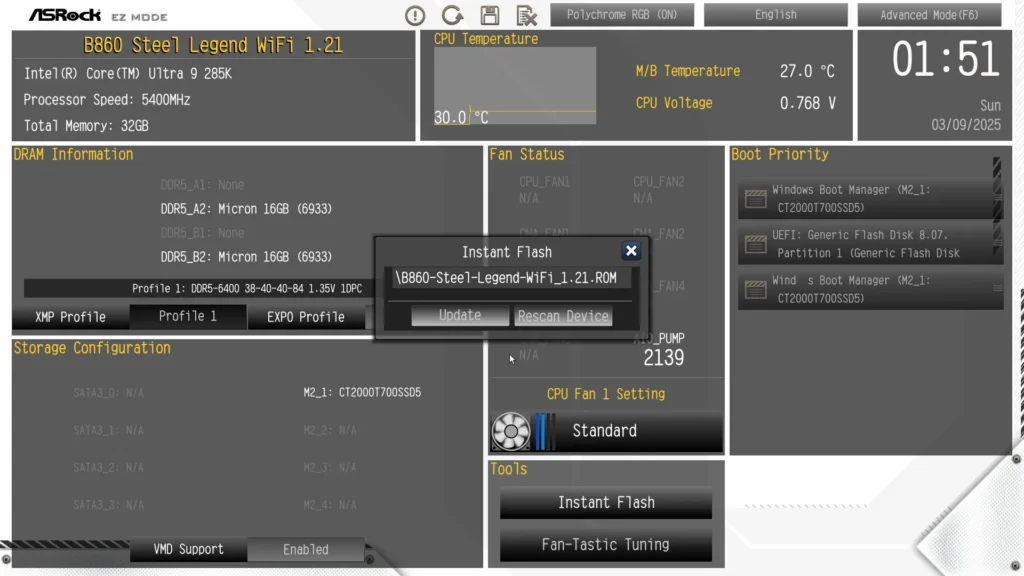
Task: Click the circular reload defaults icon
Action: [x=452, y=15]
